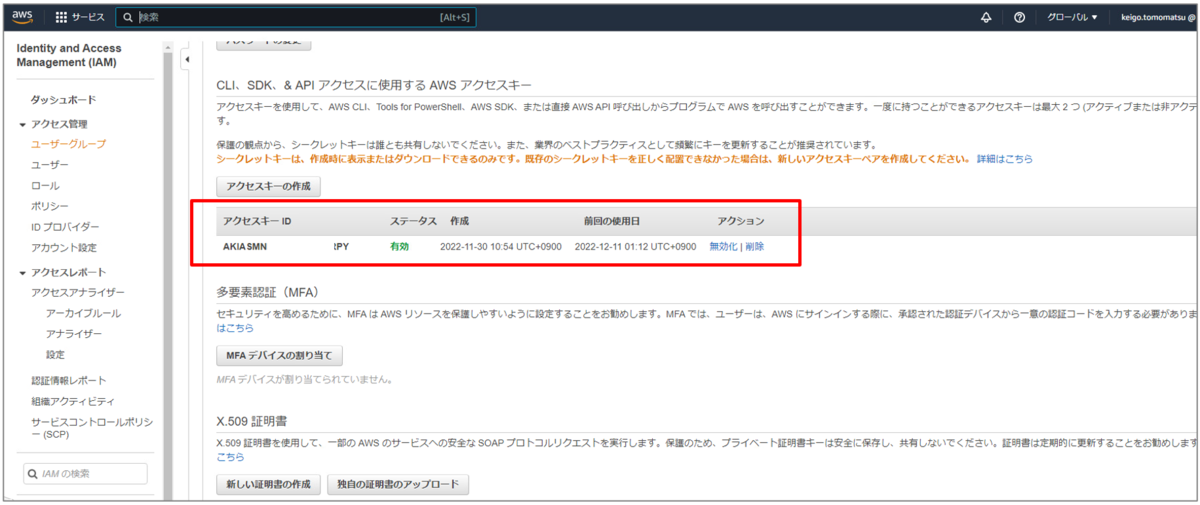Click the アクセスキー ID column header
The width and height of the screenshot is (1200, 505).
pos(257,221)
